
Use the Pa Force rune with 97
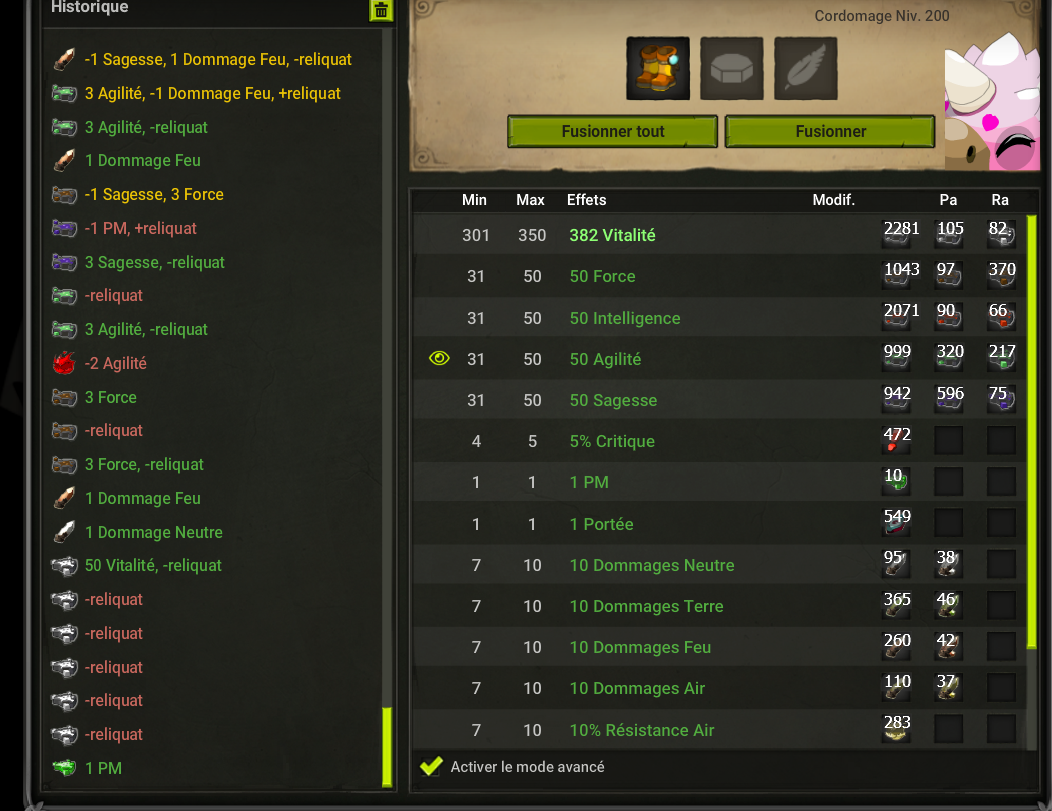click(x=949, y=275)
